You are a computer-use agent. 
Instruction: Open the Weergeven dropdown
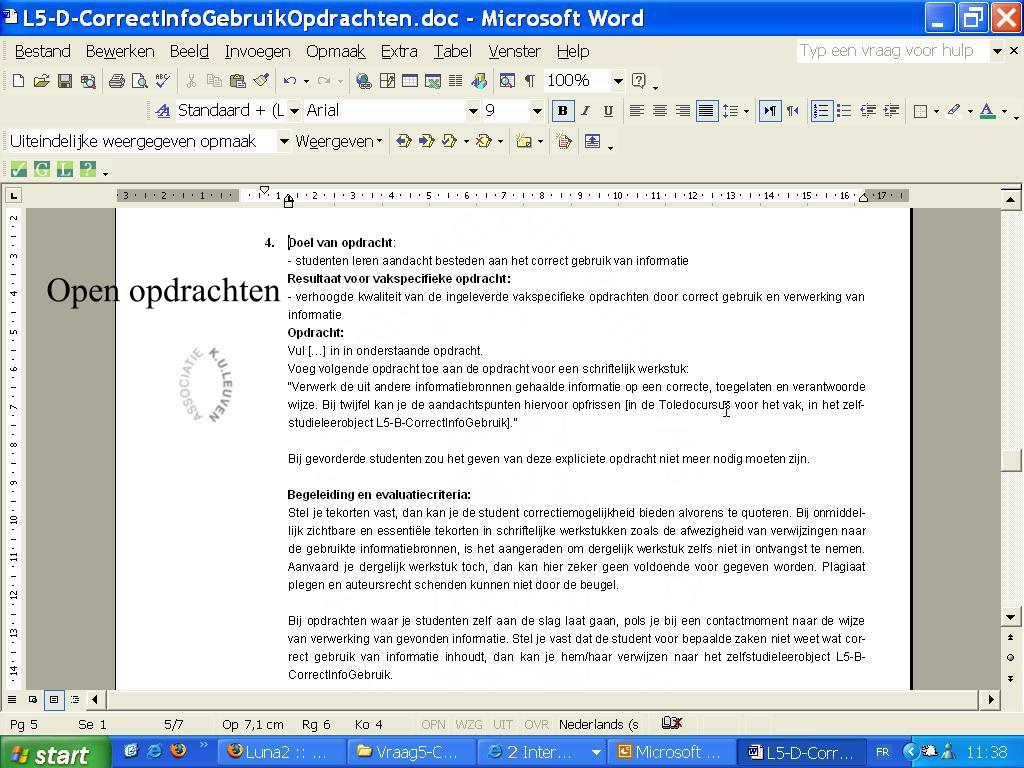point(338,141)
